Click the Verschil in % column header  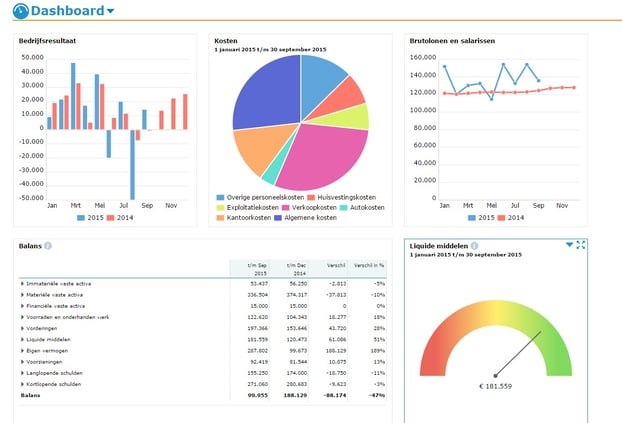(x=367, y=269)
